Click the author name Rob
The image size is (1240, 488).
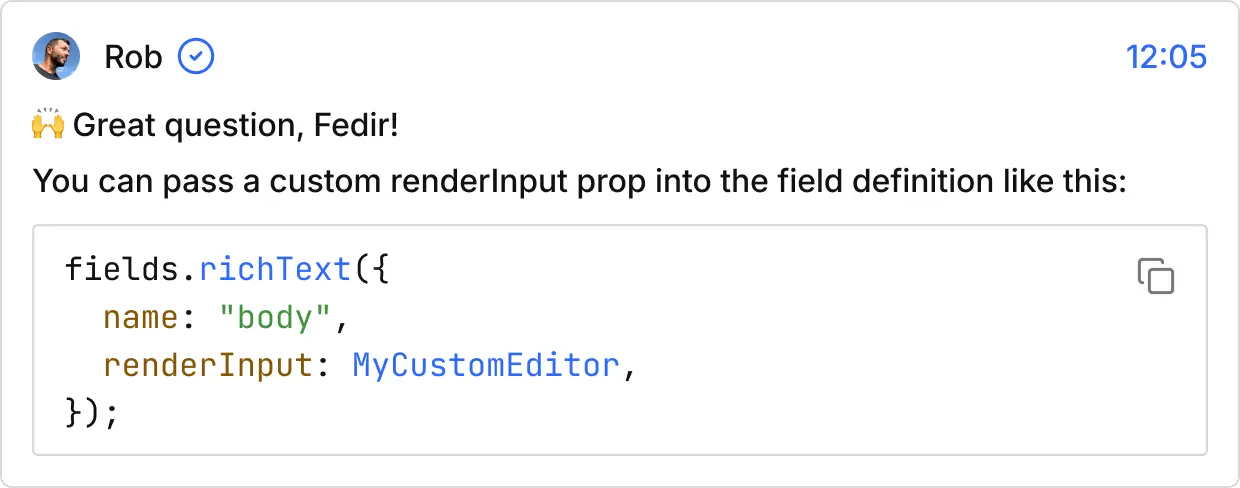pos(132,58)
